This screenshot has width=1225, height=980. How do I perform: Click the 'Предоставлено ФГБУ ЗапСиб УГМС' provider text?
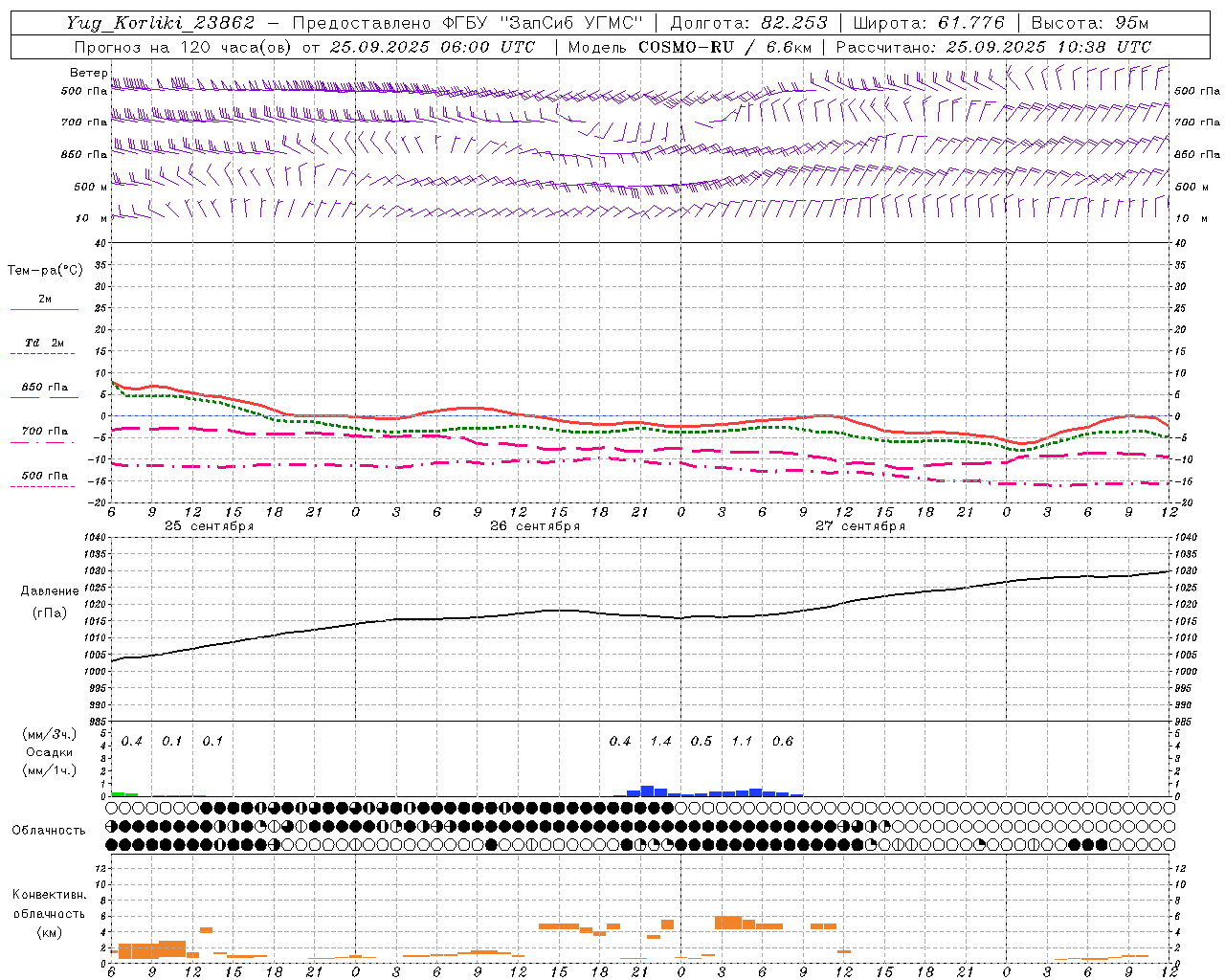point(467,23)
